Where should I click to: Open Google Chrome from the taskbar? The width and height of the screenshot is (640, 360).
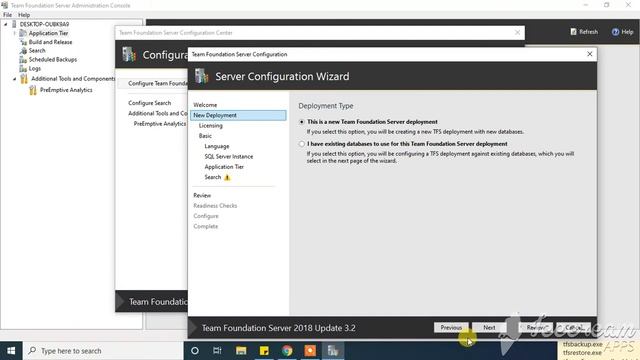pos(287,351)
